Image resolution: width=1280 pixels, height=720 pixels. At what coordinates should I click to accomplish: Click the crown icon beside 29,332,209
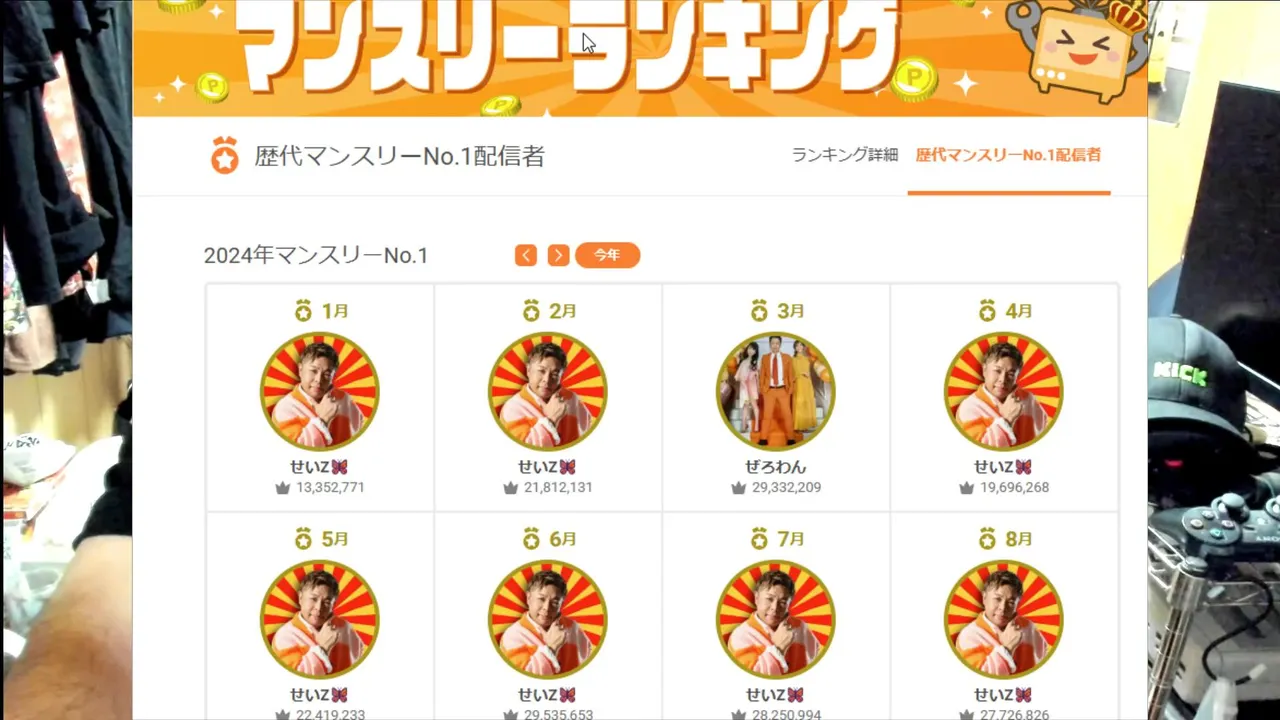point(739,488)
